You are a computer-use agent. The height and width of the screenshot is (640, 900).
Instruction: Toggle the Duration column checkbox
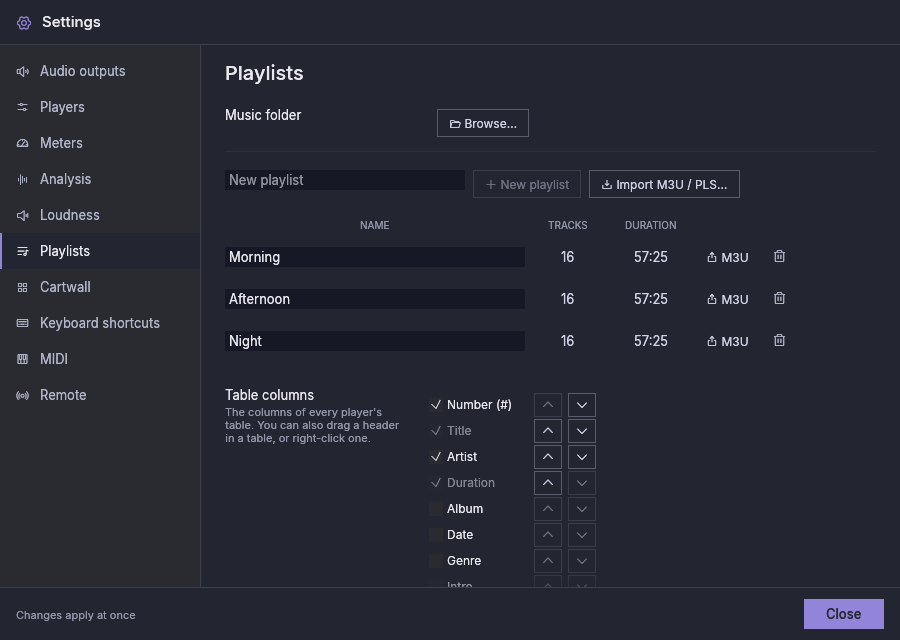click(436, 483)
